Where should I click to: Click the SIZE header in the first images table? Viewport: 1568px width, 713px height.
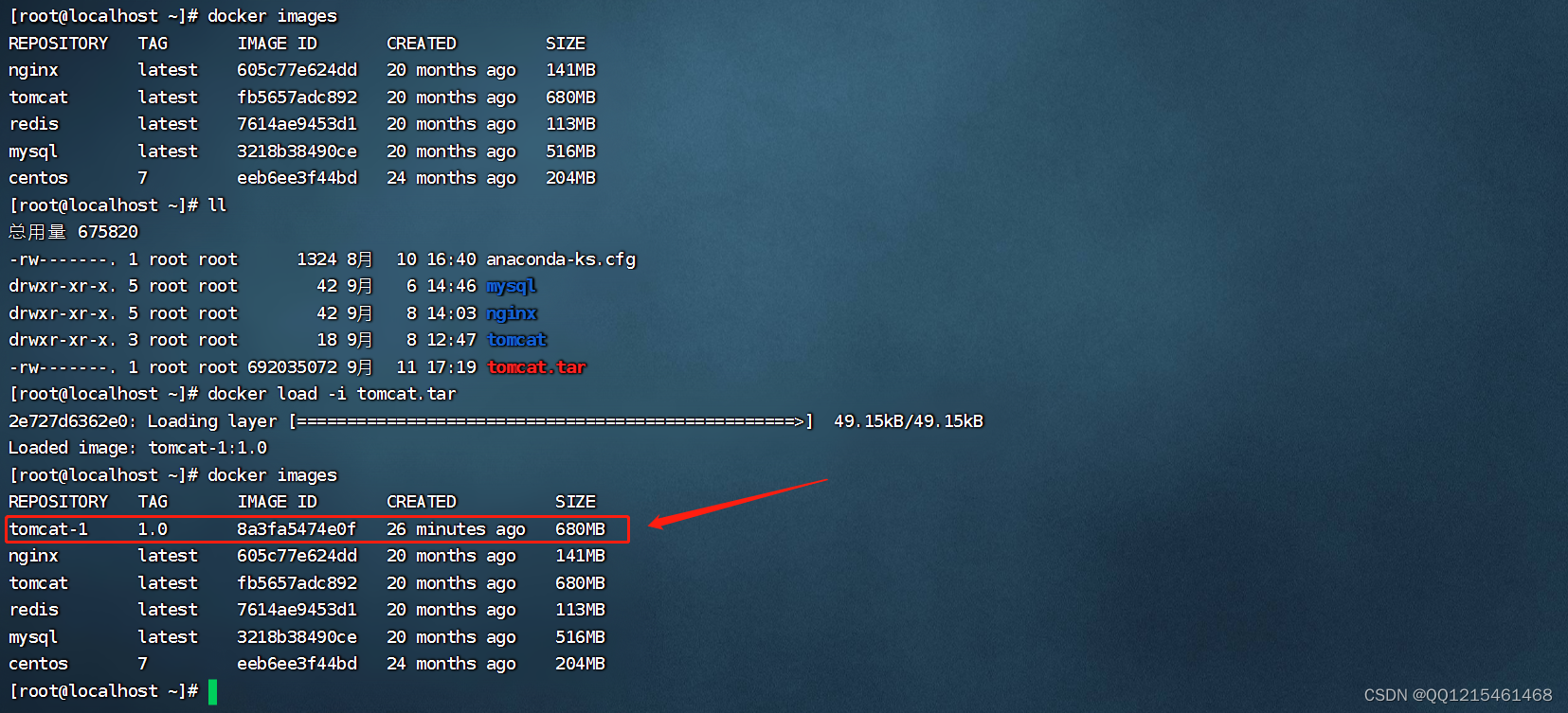[566, 44]
